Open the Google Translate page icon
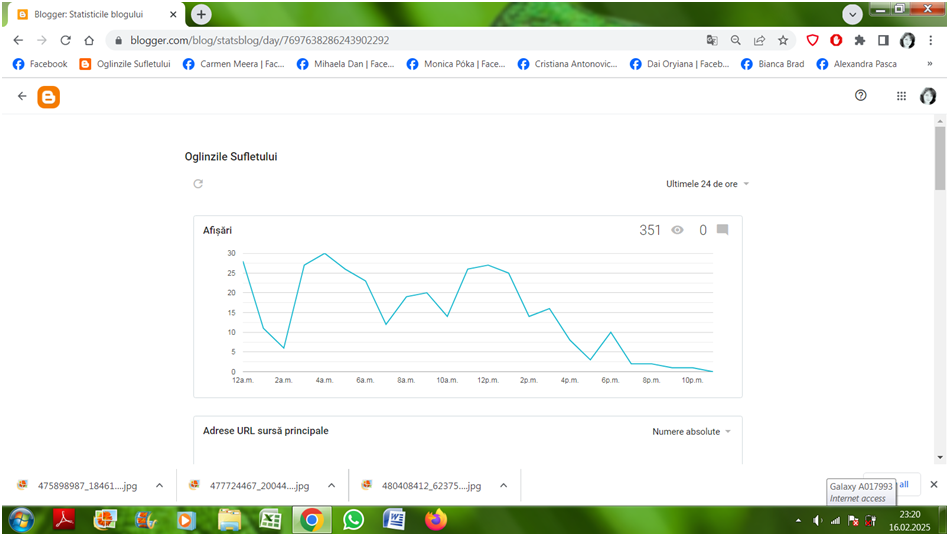Viewport: 949px width, 536px height. (x=712, y=41)
